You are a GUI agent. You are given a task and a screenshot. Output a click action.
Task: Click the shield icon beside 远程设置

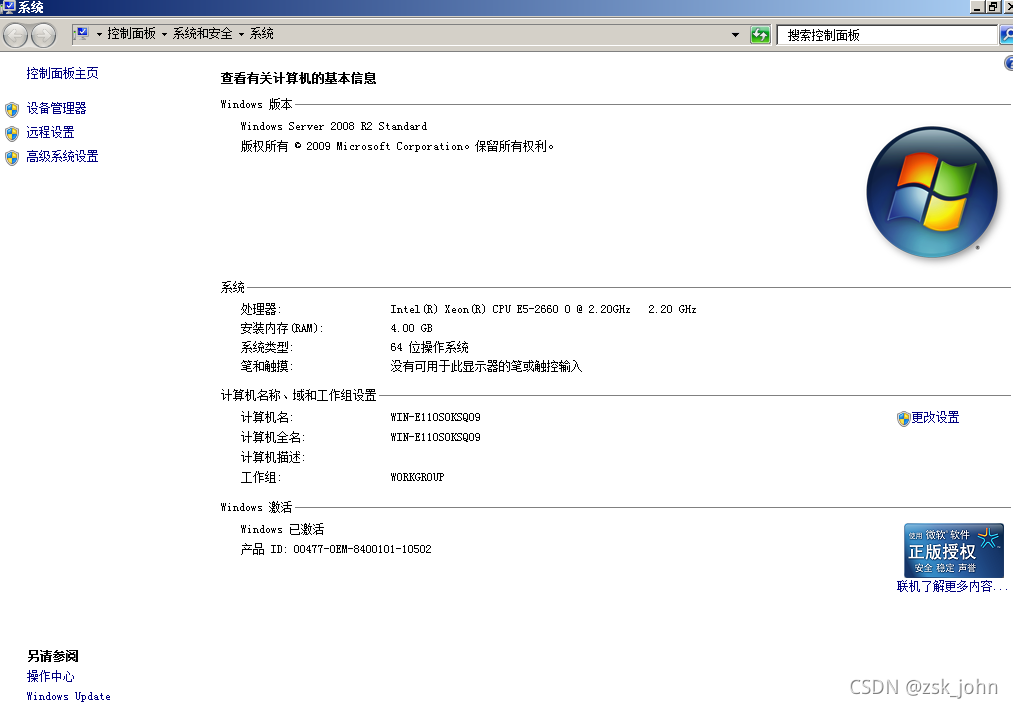coord(12,133)
